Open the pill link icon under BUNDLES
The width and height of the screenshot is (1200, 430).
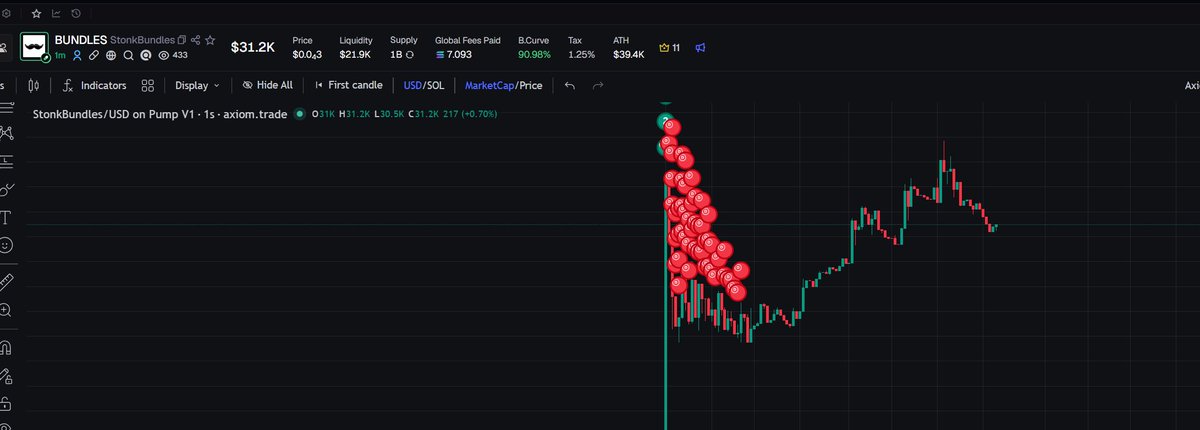point(93,55)
